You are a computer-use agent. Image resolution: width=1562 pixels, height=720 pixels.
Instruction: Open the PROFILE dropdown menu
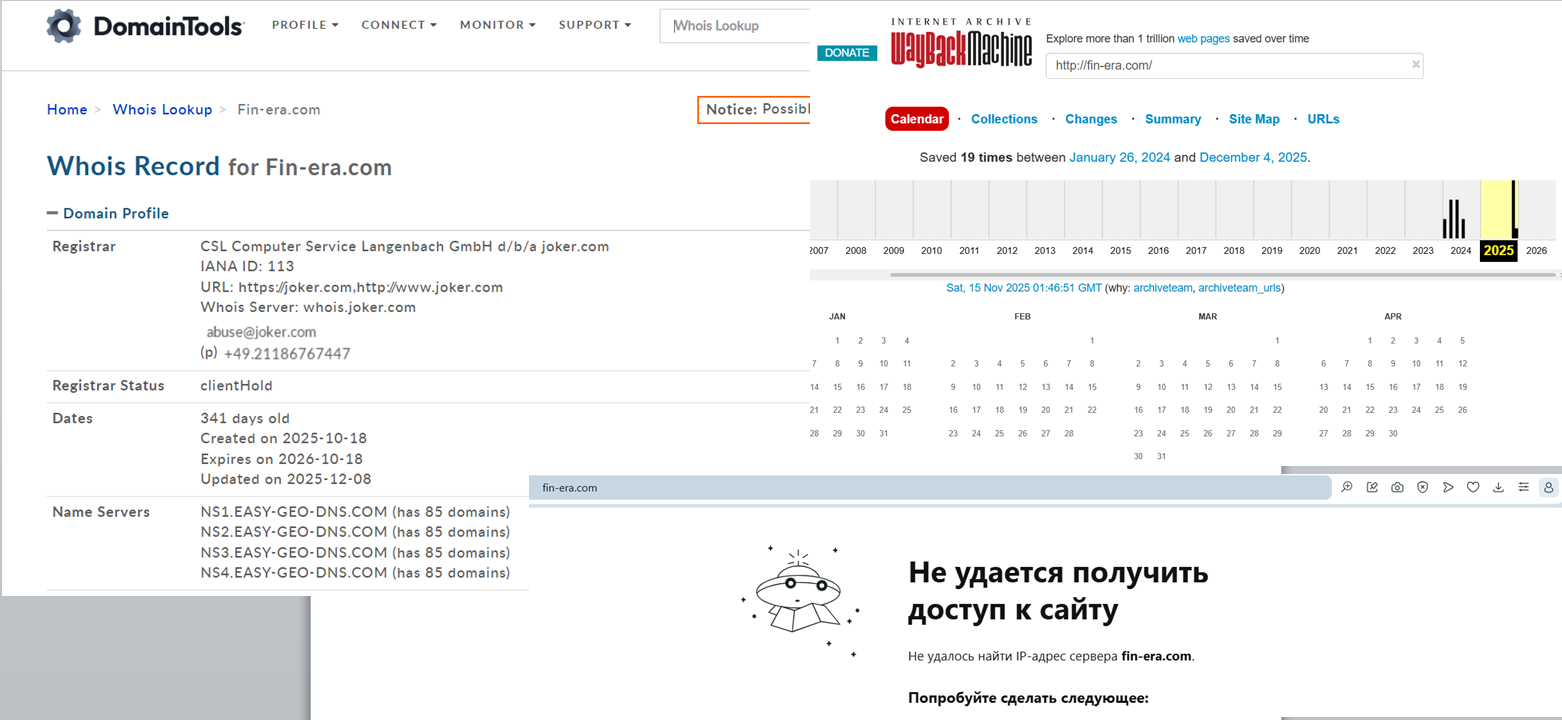pyautogui.click(x=305, y=25)
